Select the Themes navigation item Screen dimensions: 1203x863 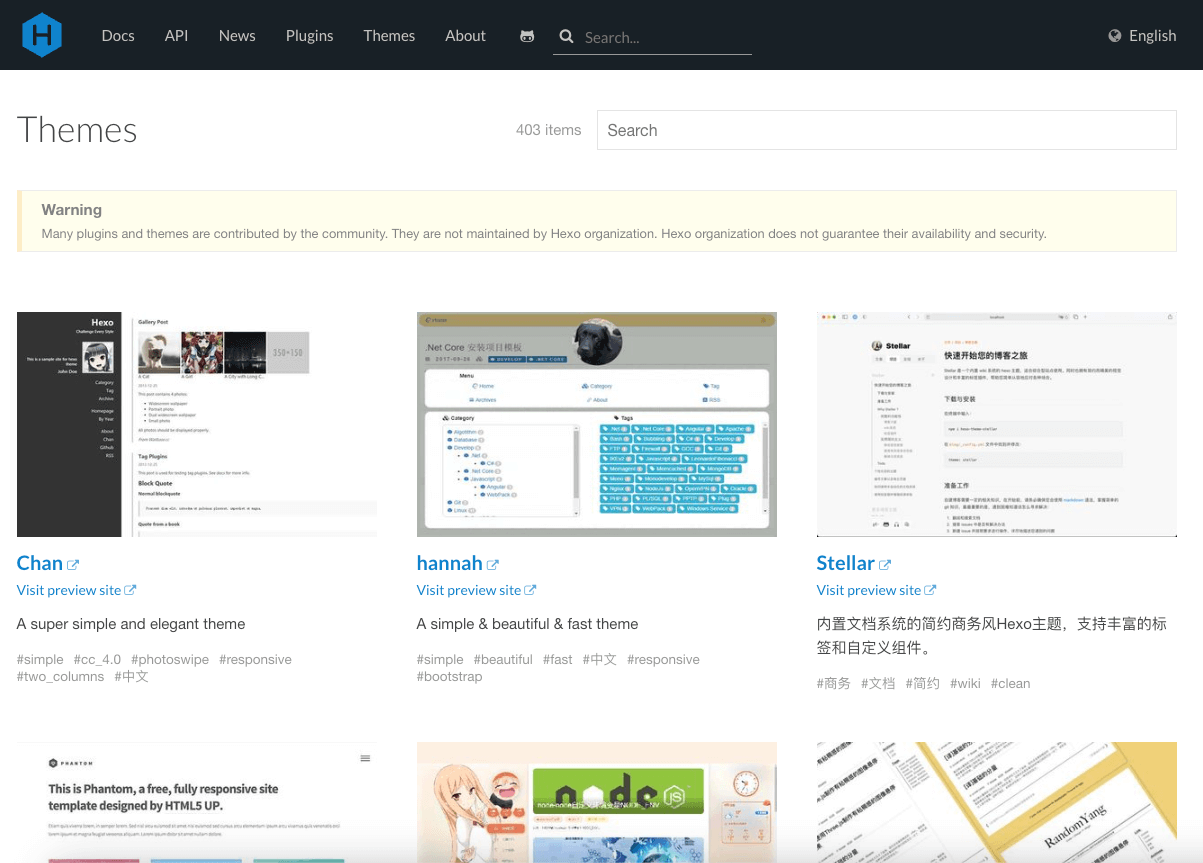[389, 35]
